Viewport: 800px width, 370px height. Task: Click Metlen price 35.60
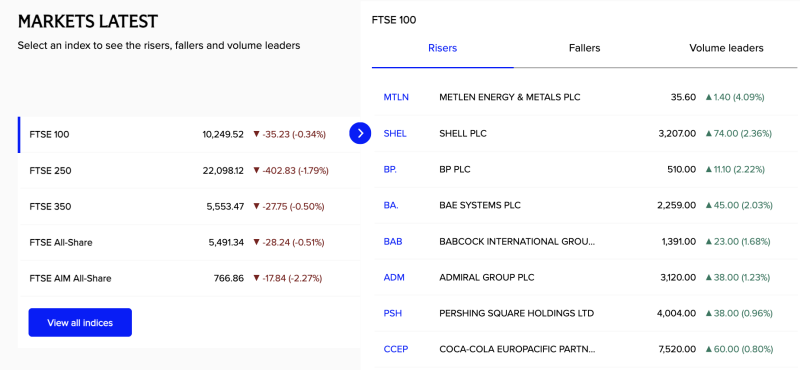[683, 97]
